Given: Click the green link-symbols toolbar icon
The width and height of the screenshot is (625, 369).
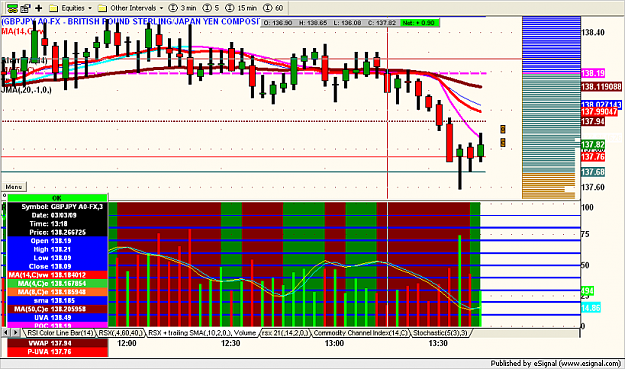Looking at the screenshot, I should tap(12, 8).
